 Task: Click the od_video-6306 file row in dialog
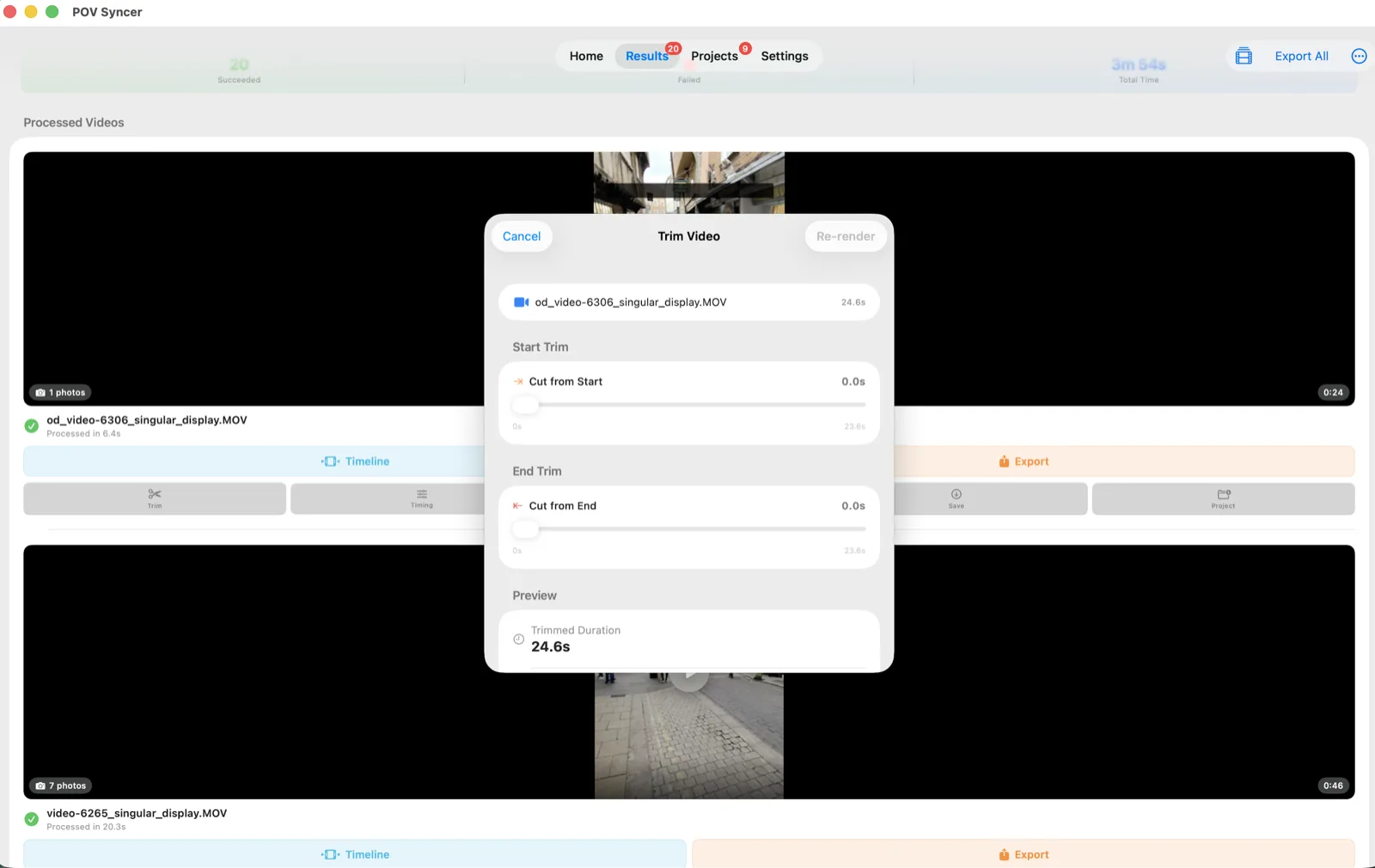pos(689,303)
